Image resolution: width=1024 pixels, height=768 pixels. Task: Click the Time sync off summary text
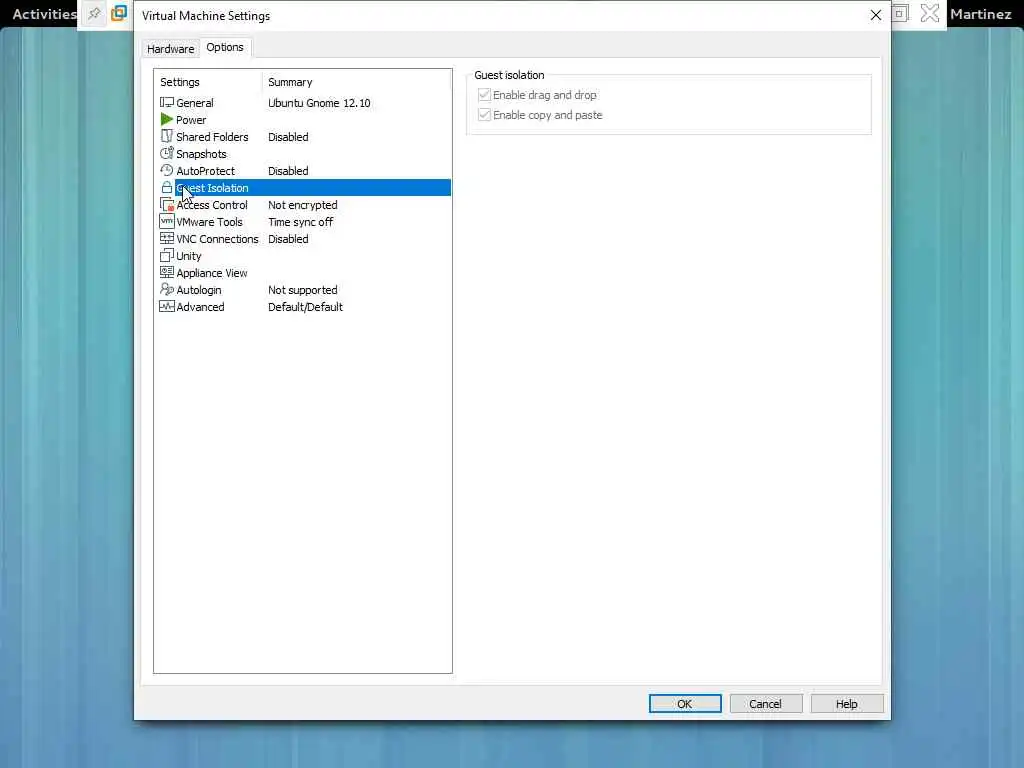(x=300, y=221)
